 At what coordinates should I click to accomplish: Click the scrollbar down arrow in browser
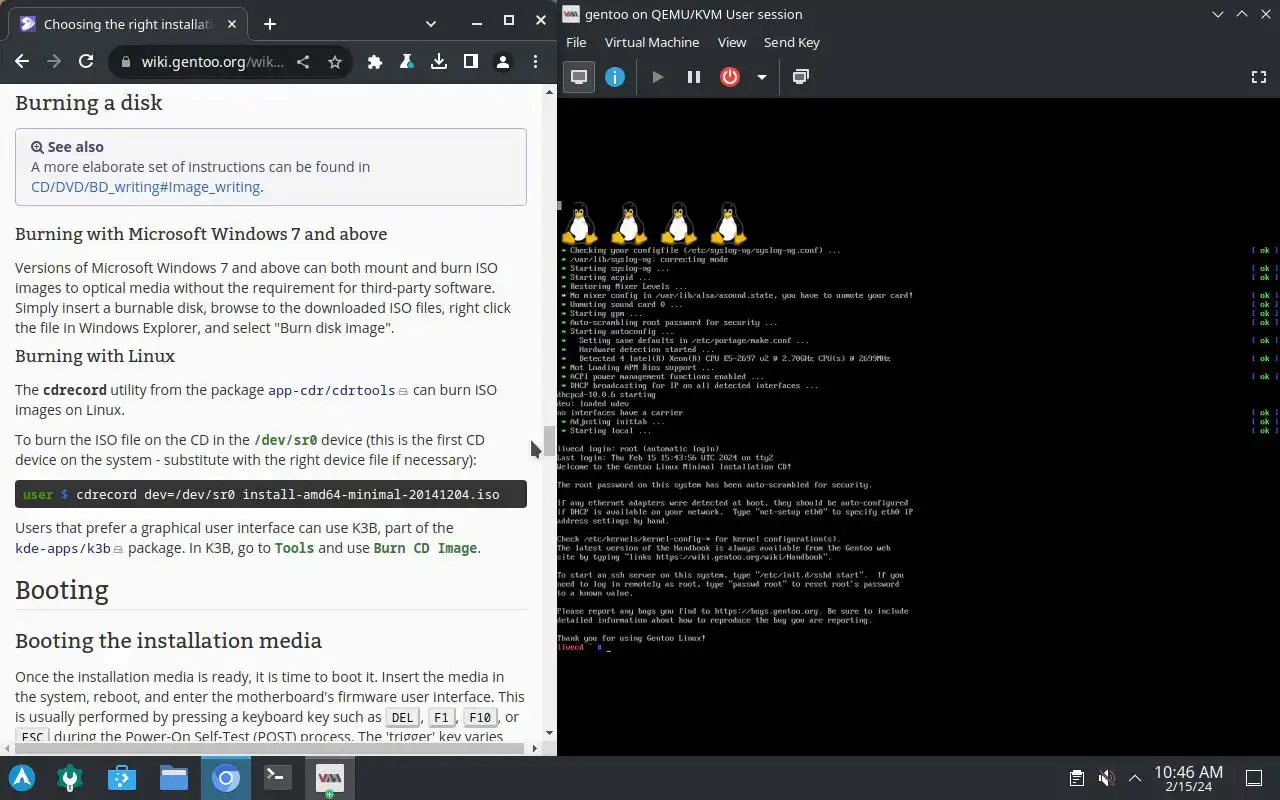tap(549, 733)
